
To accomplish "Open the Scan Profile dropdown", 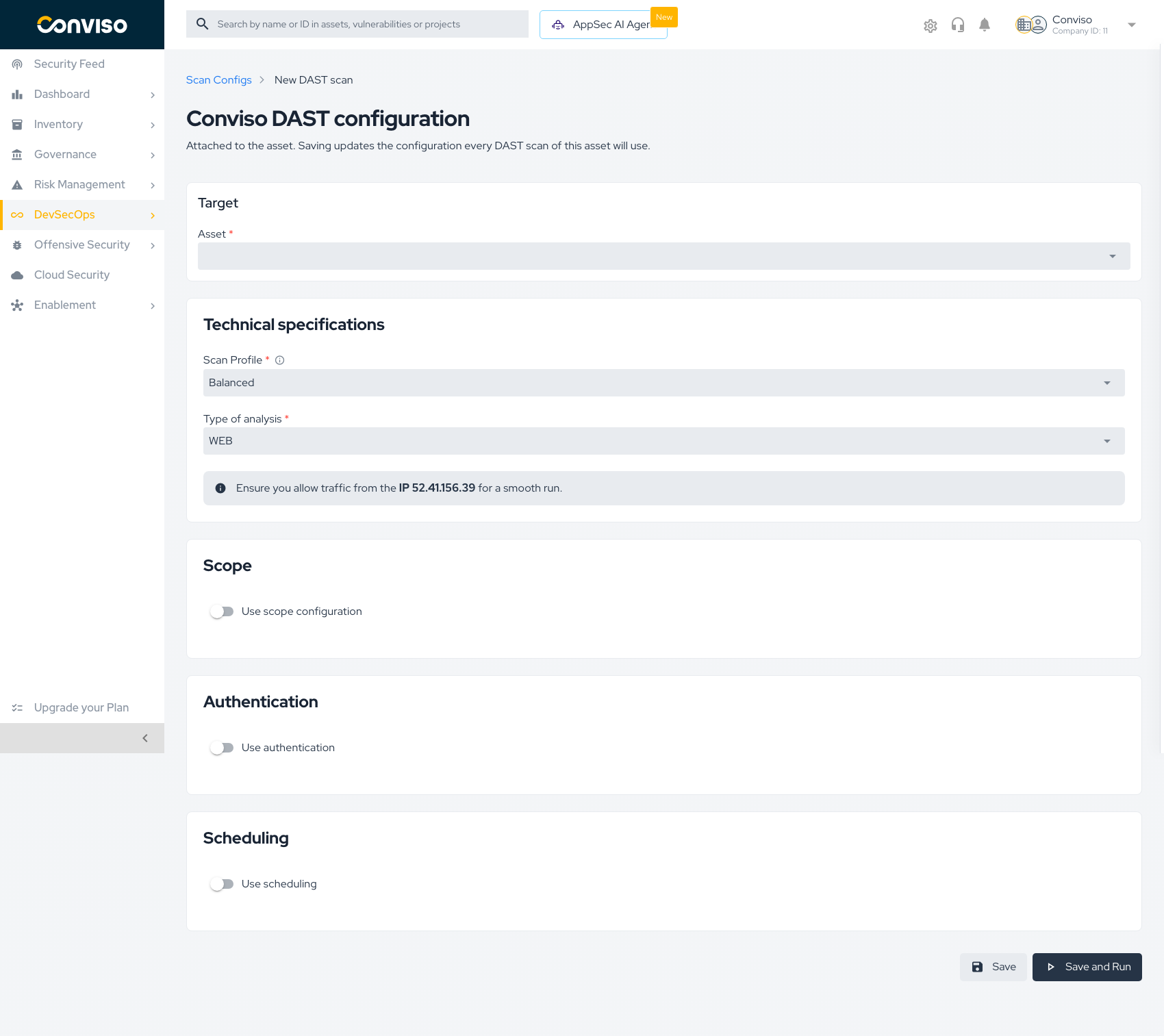I will (664, 383).
